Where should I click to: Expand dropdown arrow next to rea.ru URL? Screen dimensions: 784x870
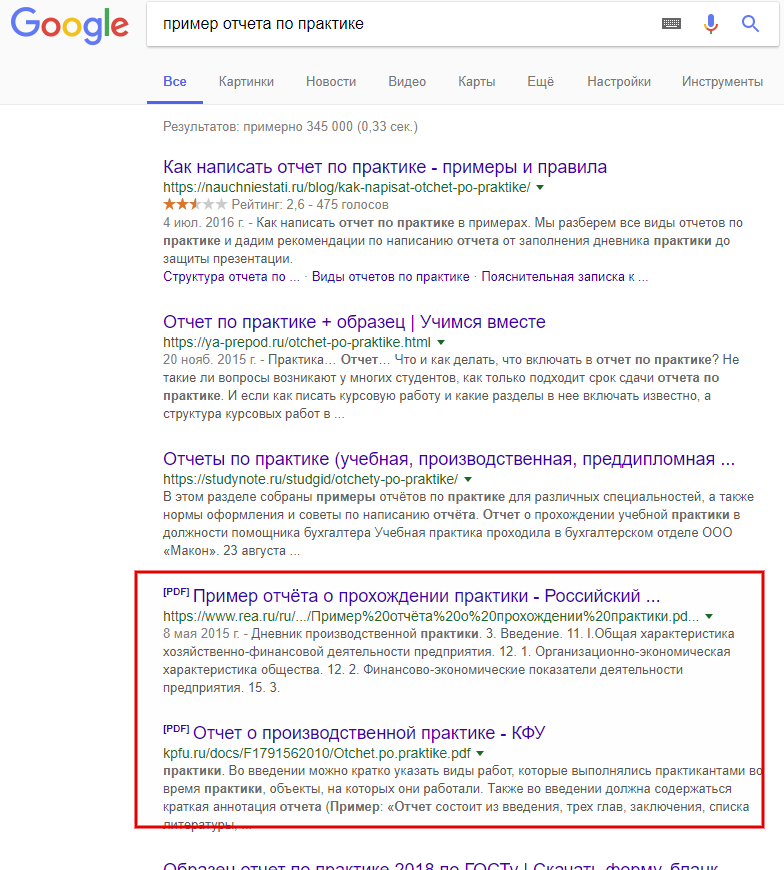pos(709,616)
